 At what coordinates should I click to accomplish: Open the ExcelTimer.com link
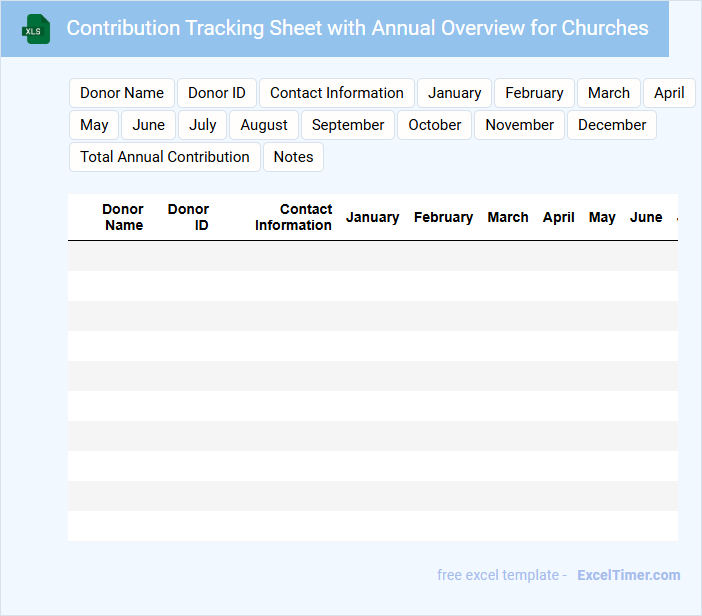pyautogui.click(x=628, y=575)
